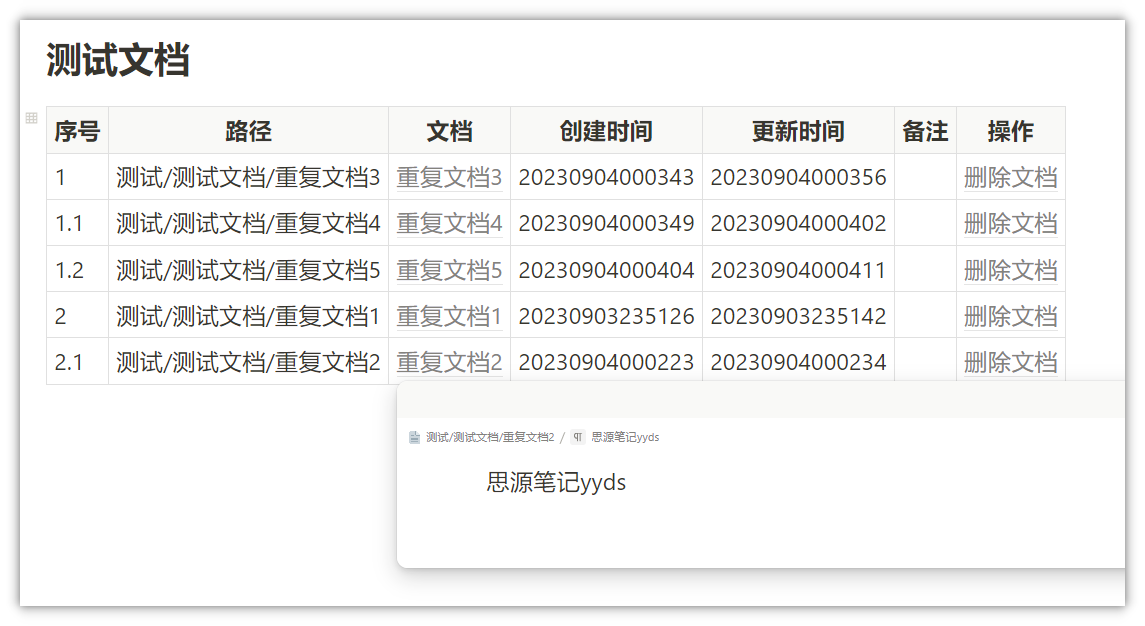The image size is (1145, 626).
Task: Click path cell 测试/测试文档/重复文档5
Action: pos(248,270)
